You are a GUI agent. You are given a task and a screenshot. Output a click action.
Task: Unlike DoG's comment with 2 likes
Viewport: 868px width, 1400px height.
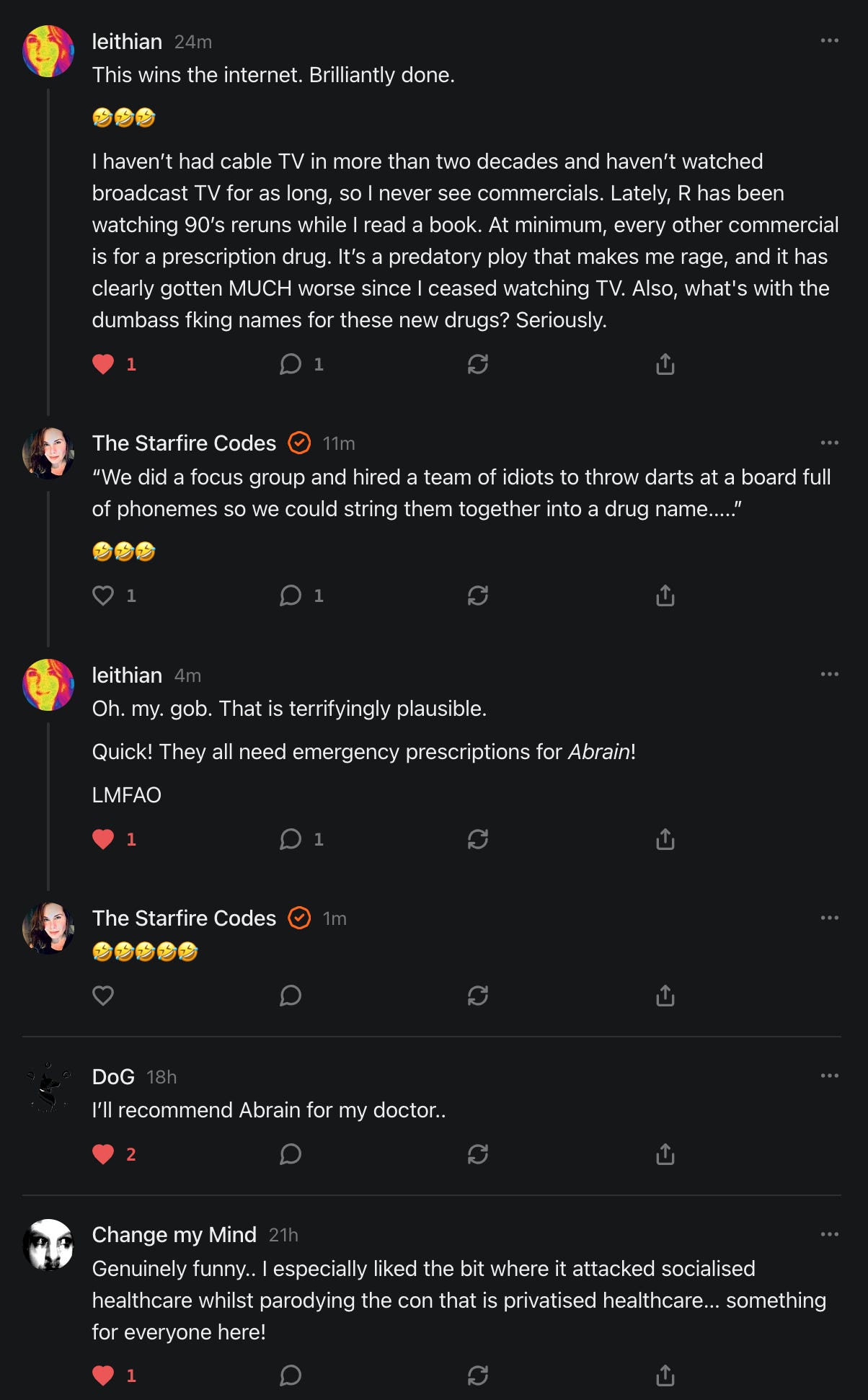tap(103, 1154)
